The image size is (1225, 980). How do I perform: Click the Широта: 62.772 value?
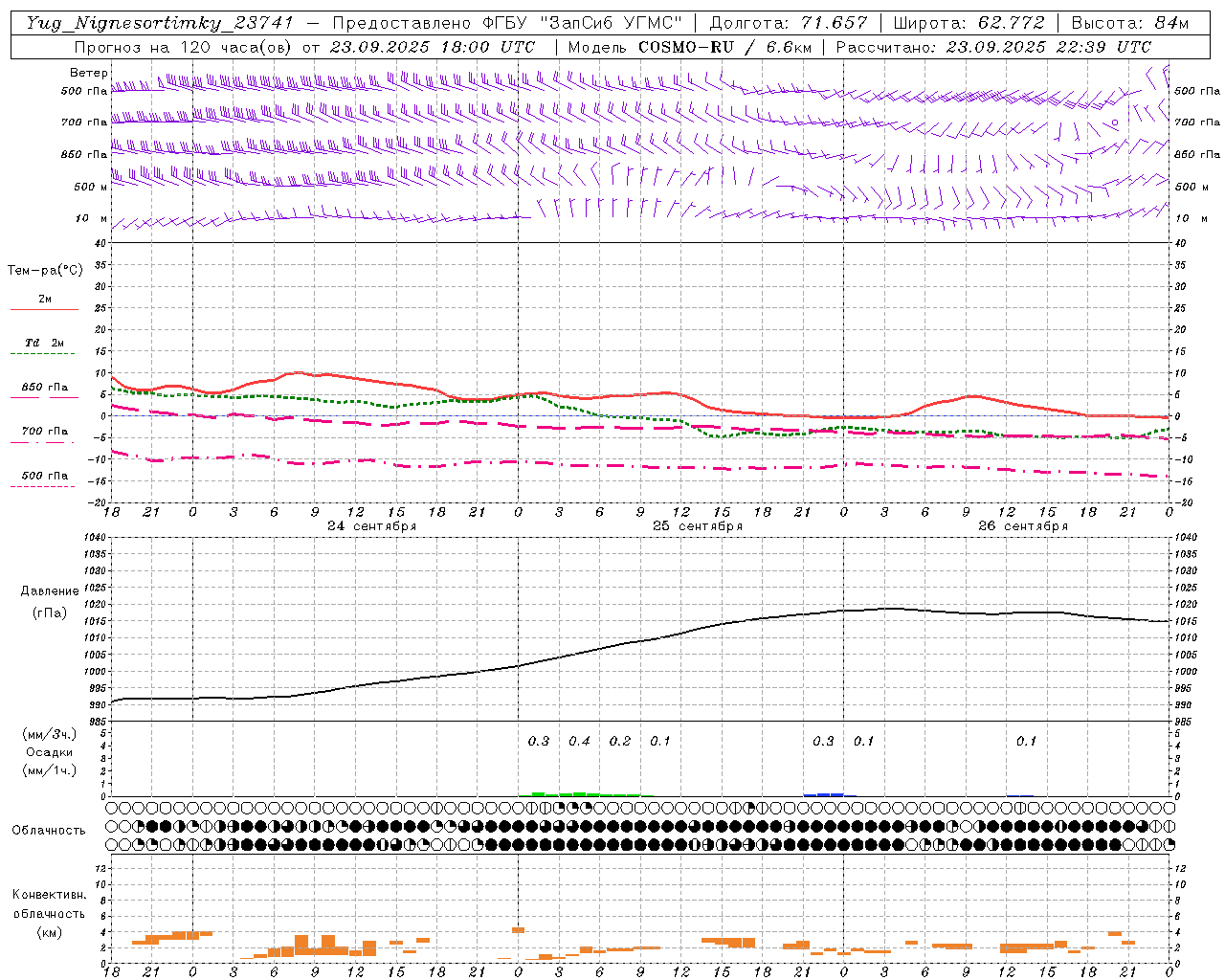[x=969, y=23]
